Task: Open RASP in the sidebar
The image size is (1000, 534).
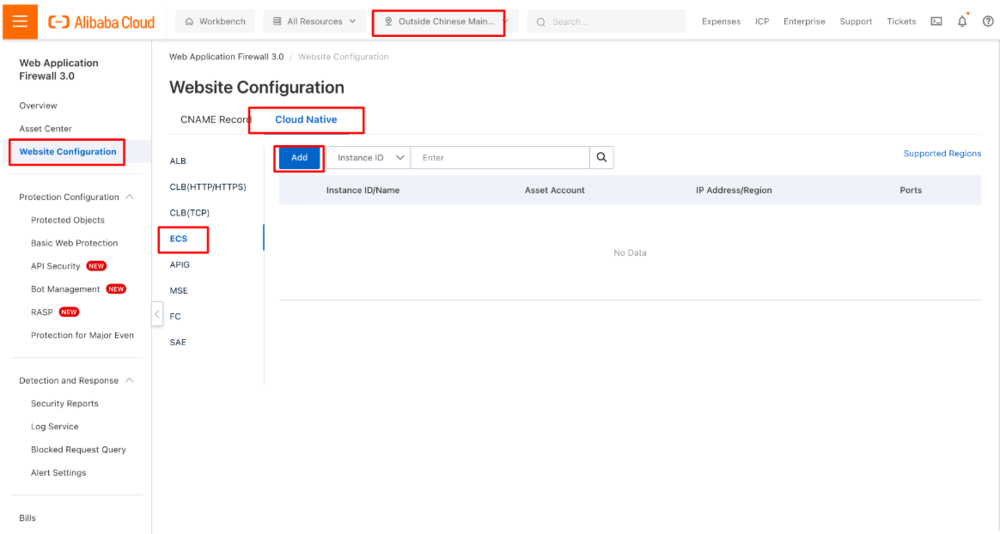Action: [x=41, y=312]
